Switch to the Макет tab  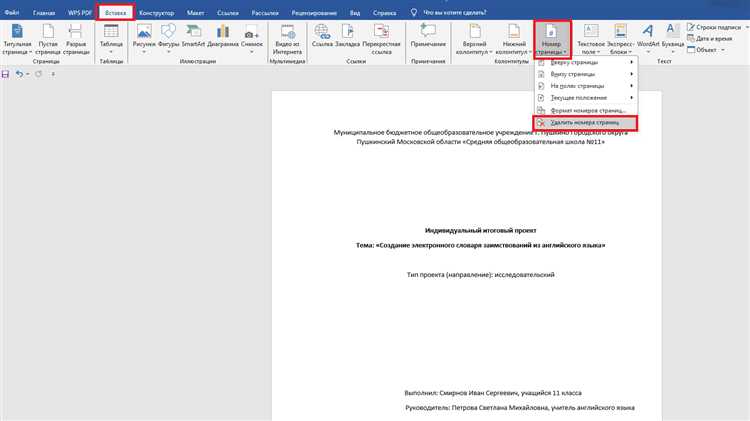click(x=195, y=12)
